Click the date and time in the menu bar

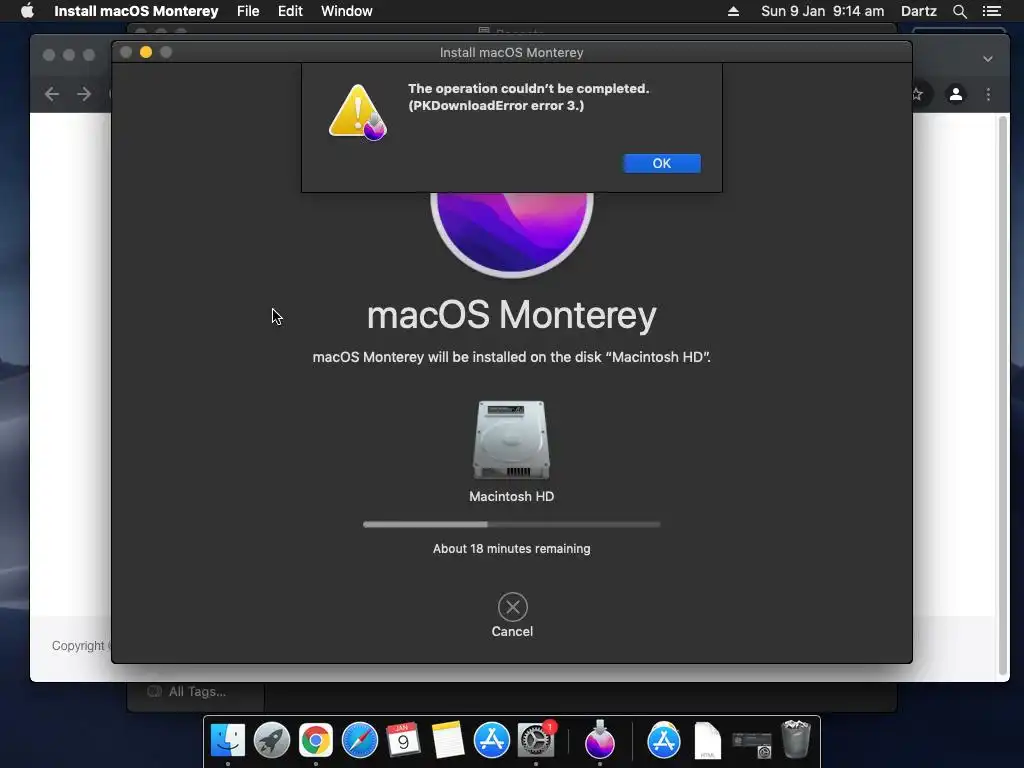coord(822,11)
